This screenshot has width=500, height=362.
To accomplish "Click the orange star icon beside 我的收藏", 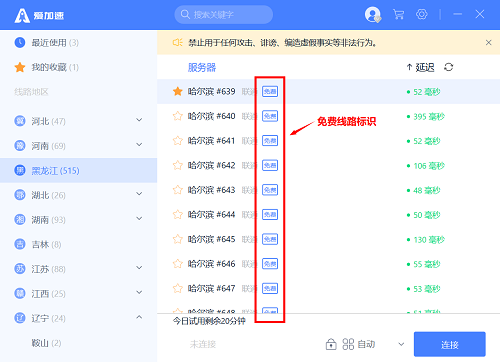I will pos(20,67).
